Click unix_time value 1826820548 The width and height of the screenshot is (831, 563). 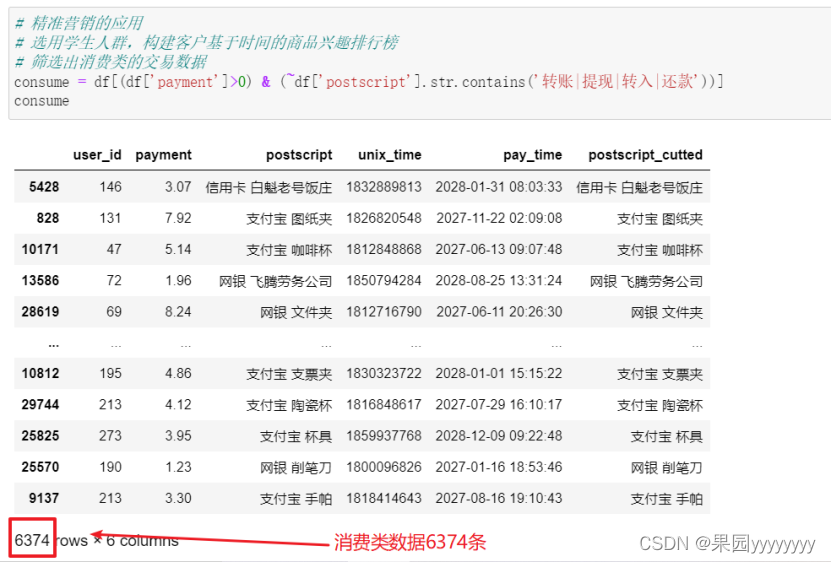pos(384,218)
